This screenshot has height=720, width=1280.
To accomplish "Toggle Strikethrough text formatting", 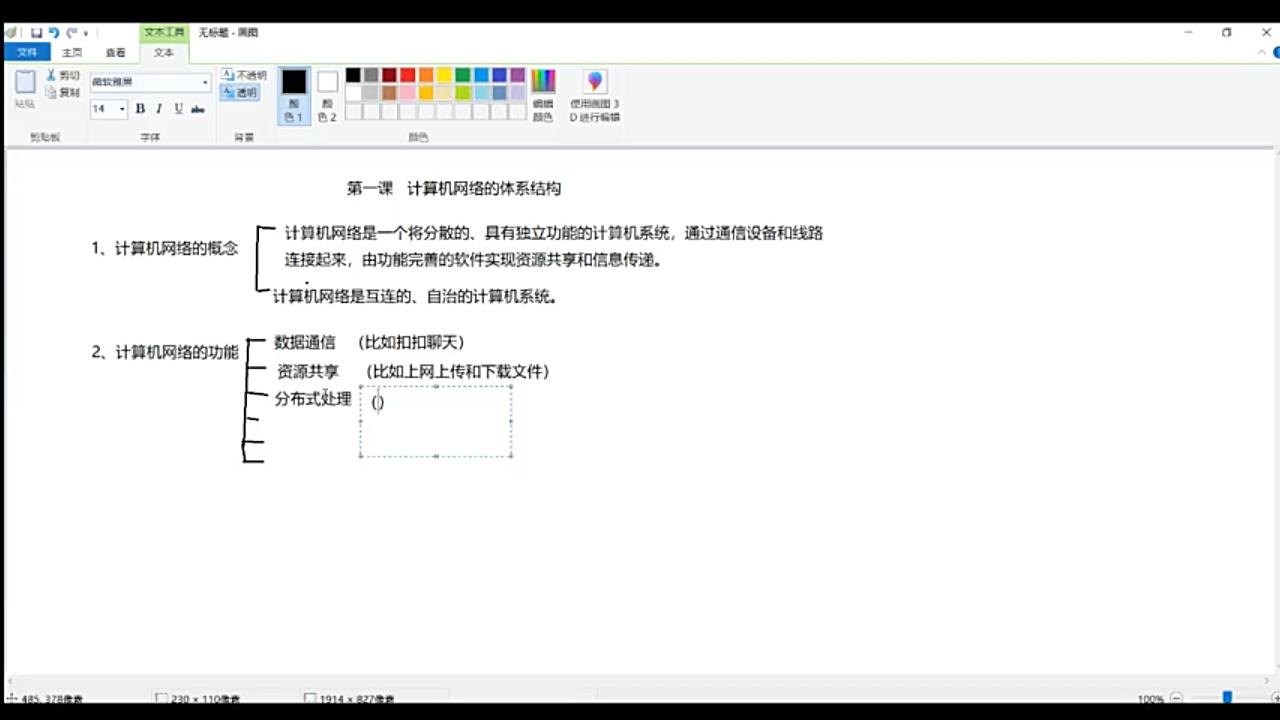I will (x=198, y=108).
